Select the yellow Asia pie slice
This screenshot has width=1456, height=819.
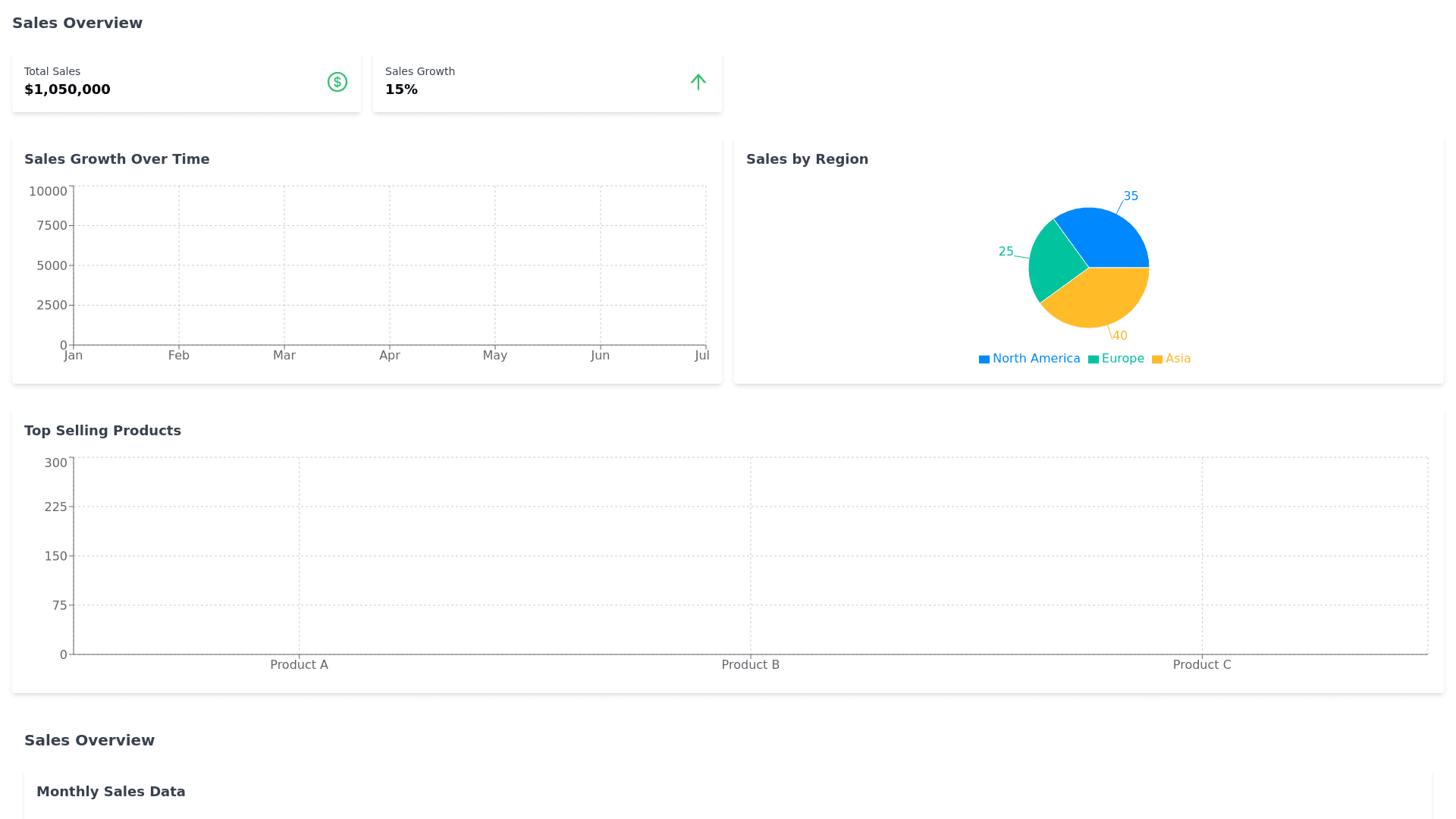[x=1100, y=298]
